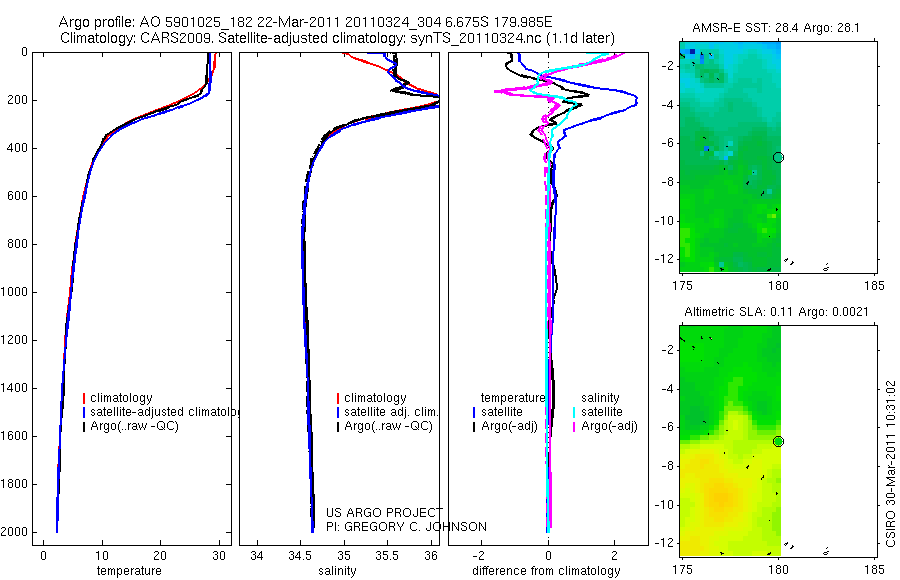
Task: Click temperature axis tick 20
Action: tap(160, 555)
